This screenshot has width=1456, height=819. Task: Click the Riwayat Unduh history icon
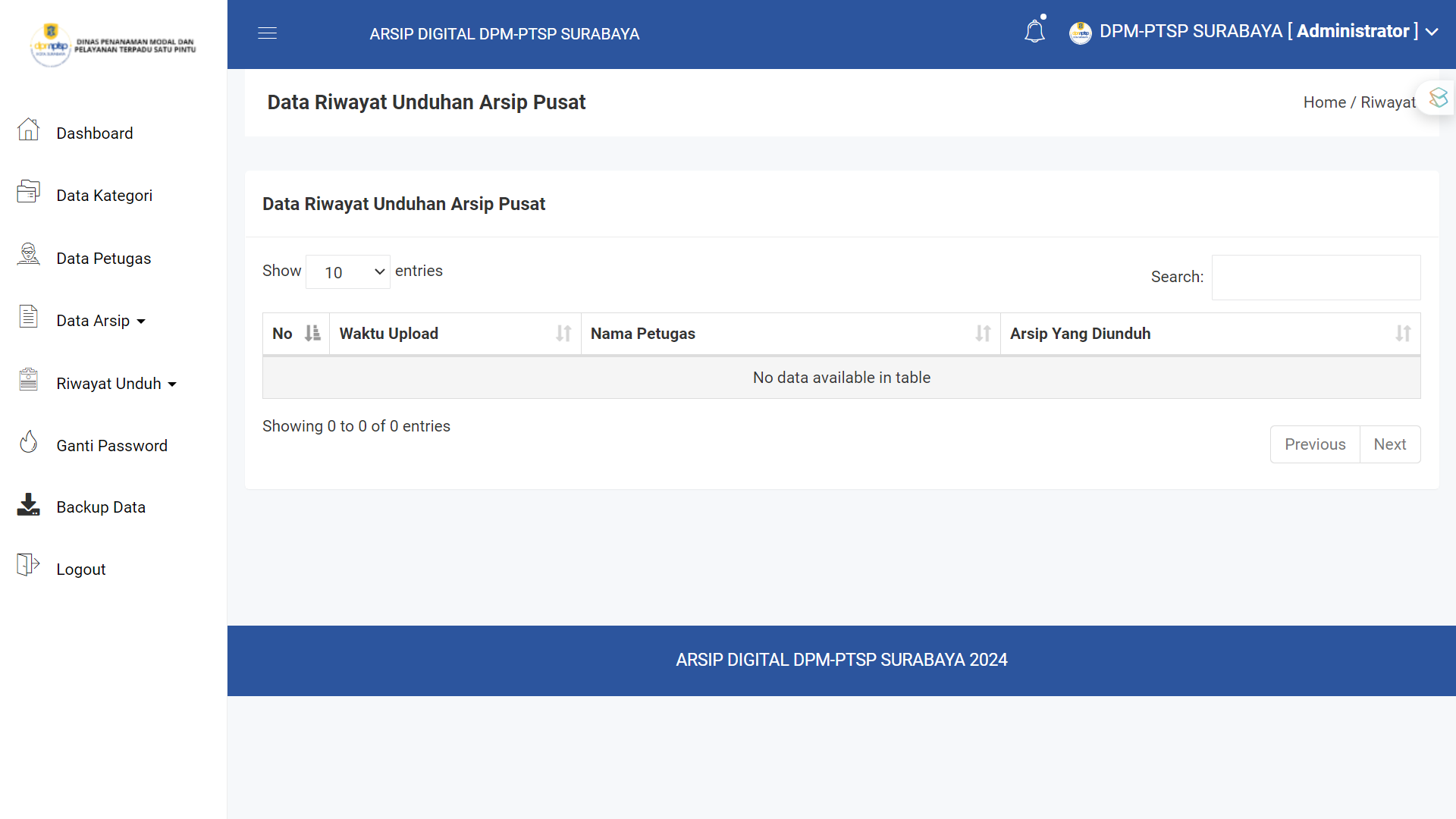point(28,380)
